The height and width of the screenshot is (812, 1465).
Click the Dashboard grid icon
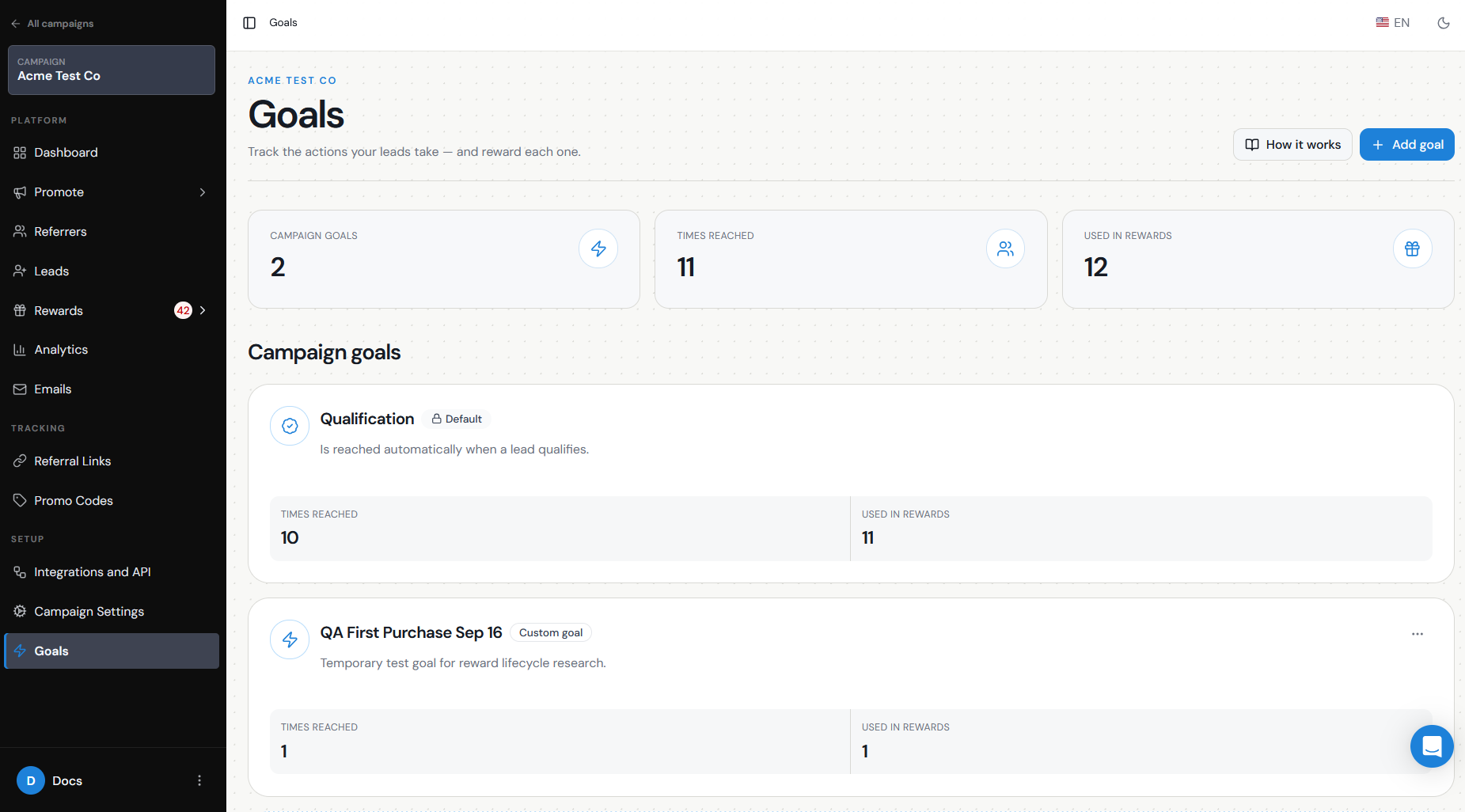pos(20,153)
